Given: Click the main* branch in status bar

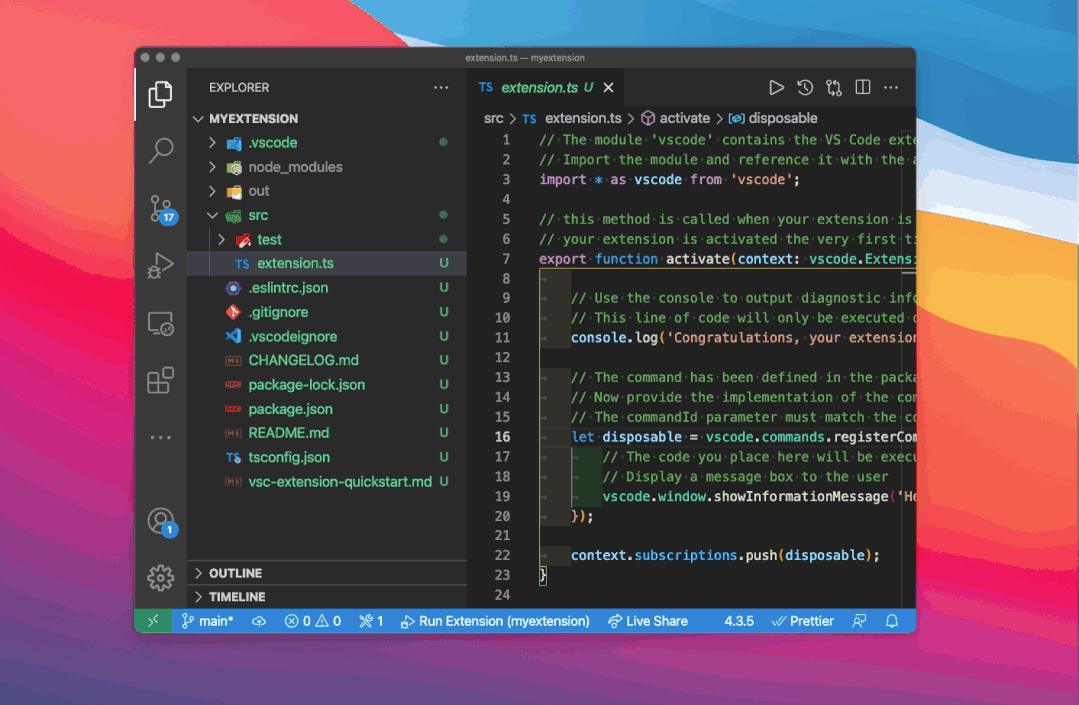Looking at the screenshot, I should pos(208,621).
